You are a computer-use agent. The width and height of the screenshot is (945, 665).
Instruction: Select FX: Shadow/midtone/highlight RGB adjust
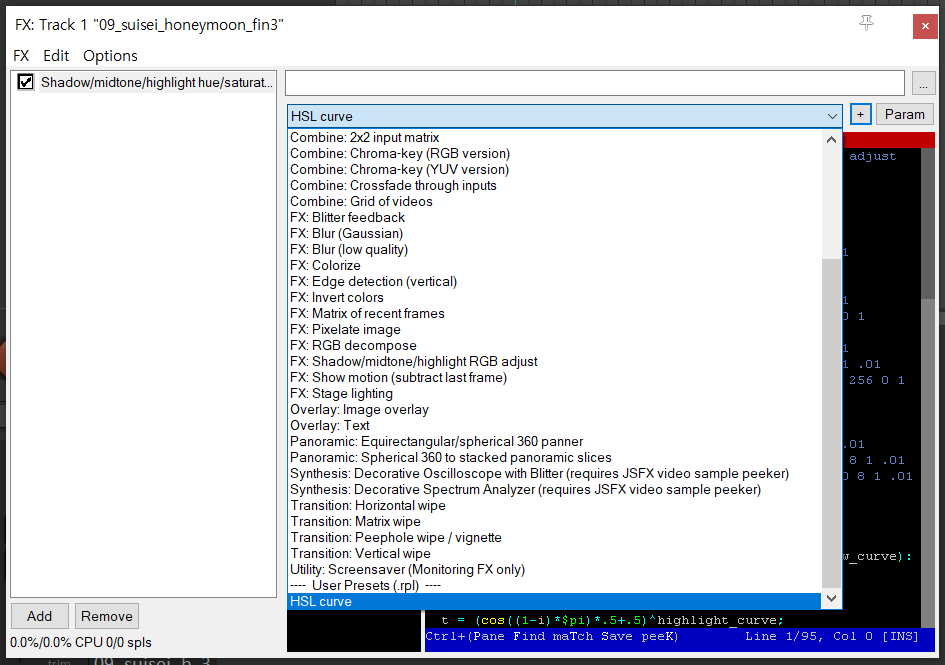click(x=554, y=361)
